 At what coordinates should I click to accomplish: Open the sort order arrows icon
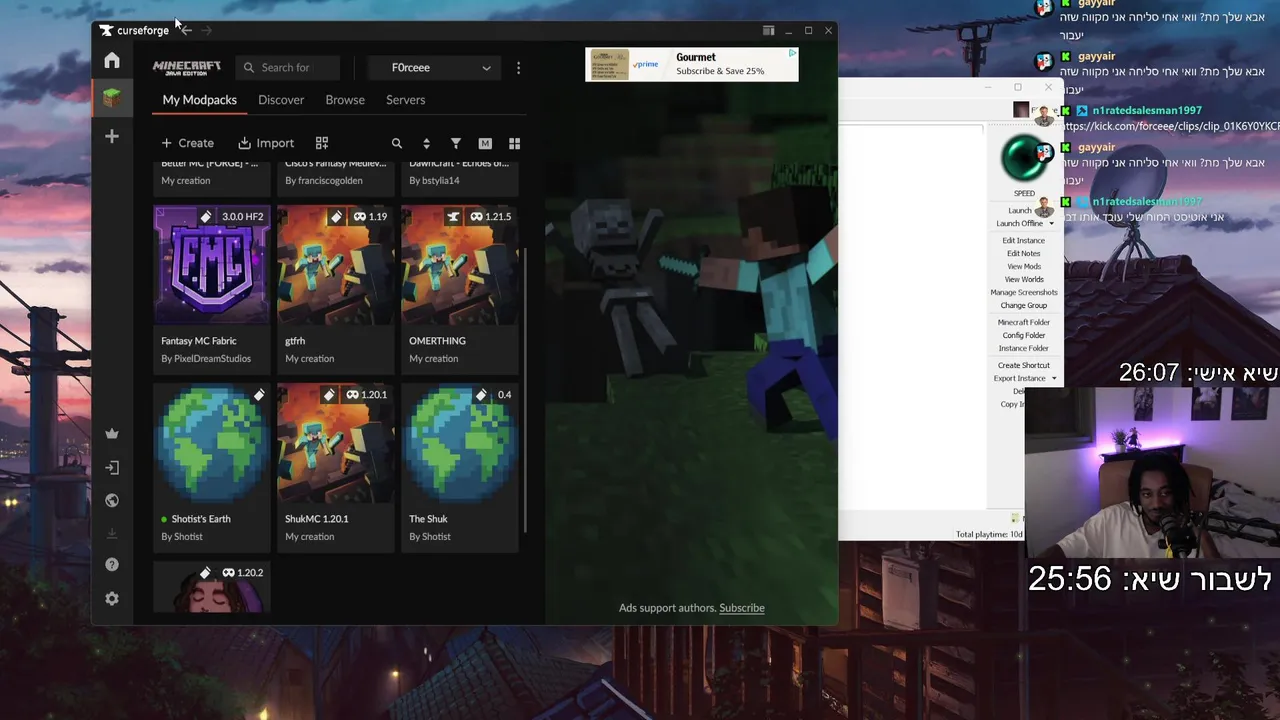pos(426,143)
